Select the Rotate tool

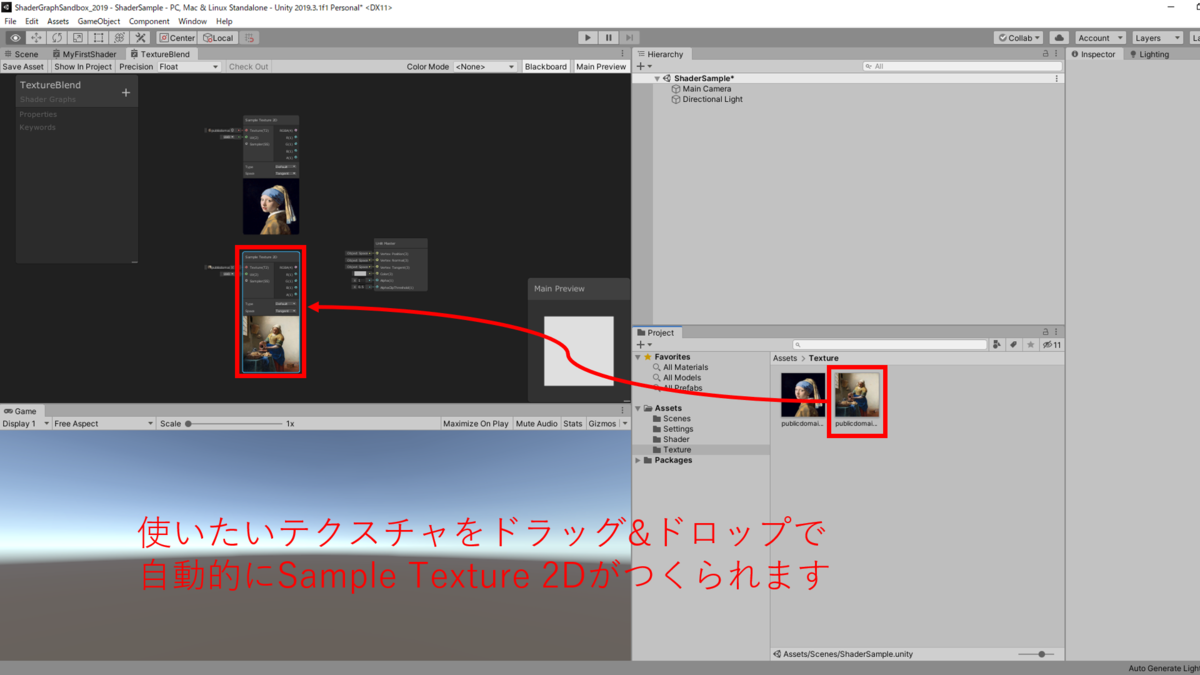point(57,38)
